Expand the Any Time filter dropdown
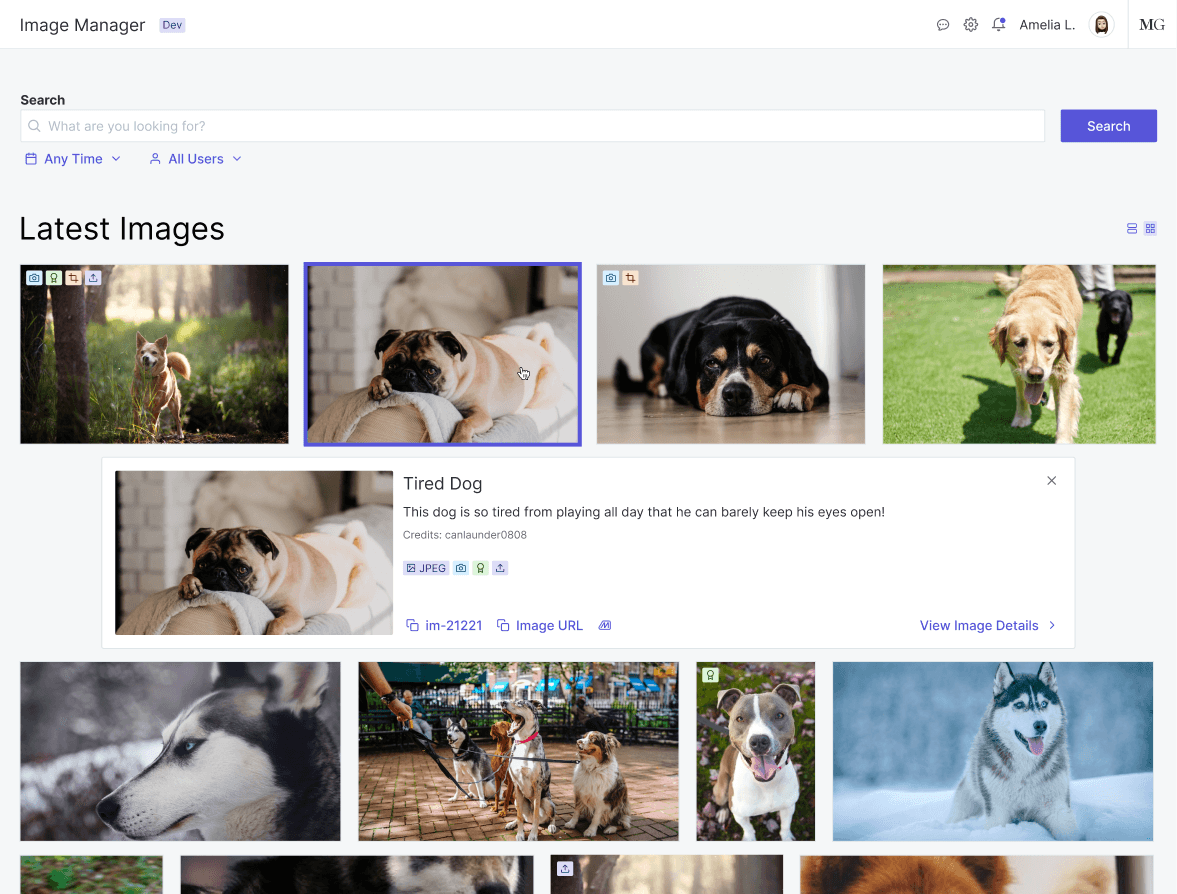This screenshot has height=894, width=1177. point(73,159)
